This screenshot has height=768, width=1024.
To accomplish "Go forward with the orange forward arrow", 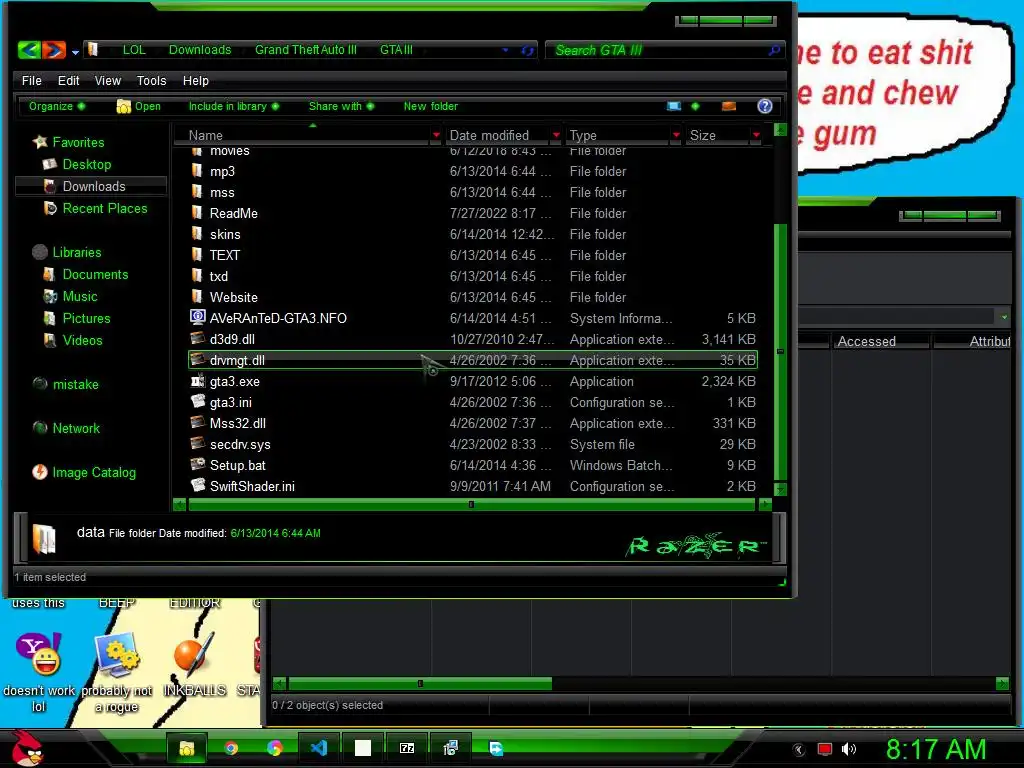I will pyautogui.click(x=54, y=50).
